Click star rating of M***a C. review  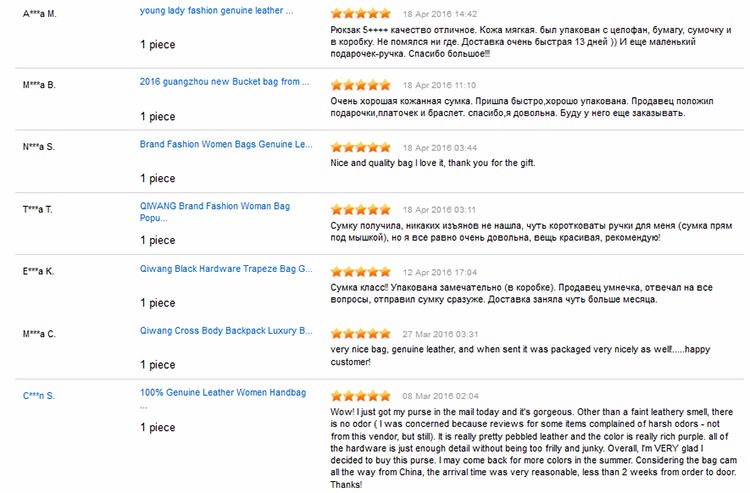[360, 334]
